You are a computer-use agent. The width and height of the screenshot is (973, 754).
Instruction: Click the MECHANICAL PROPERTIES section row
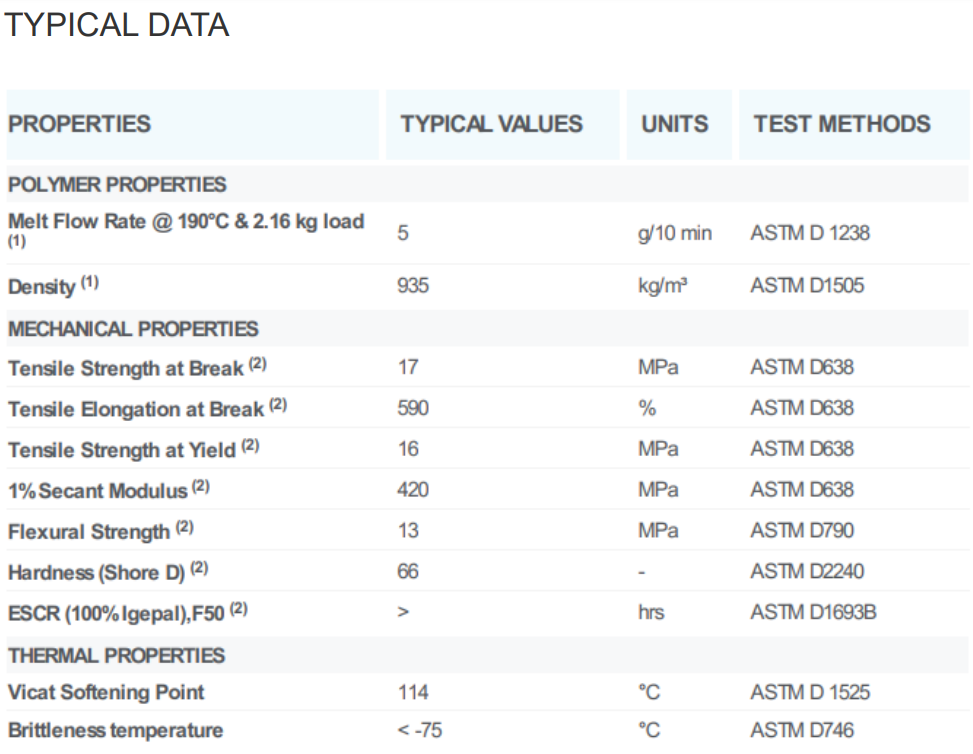tap(133, 329)
